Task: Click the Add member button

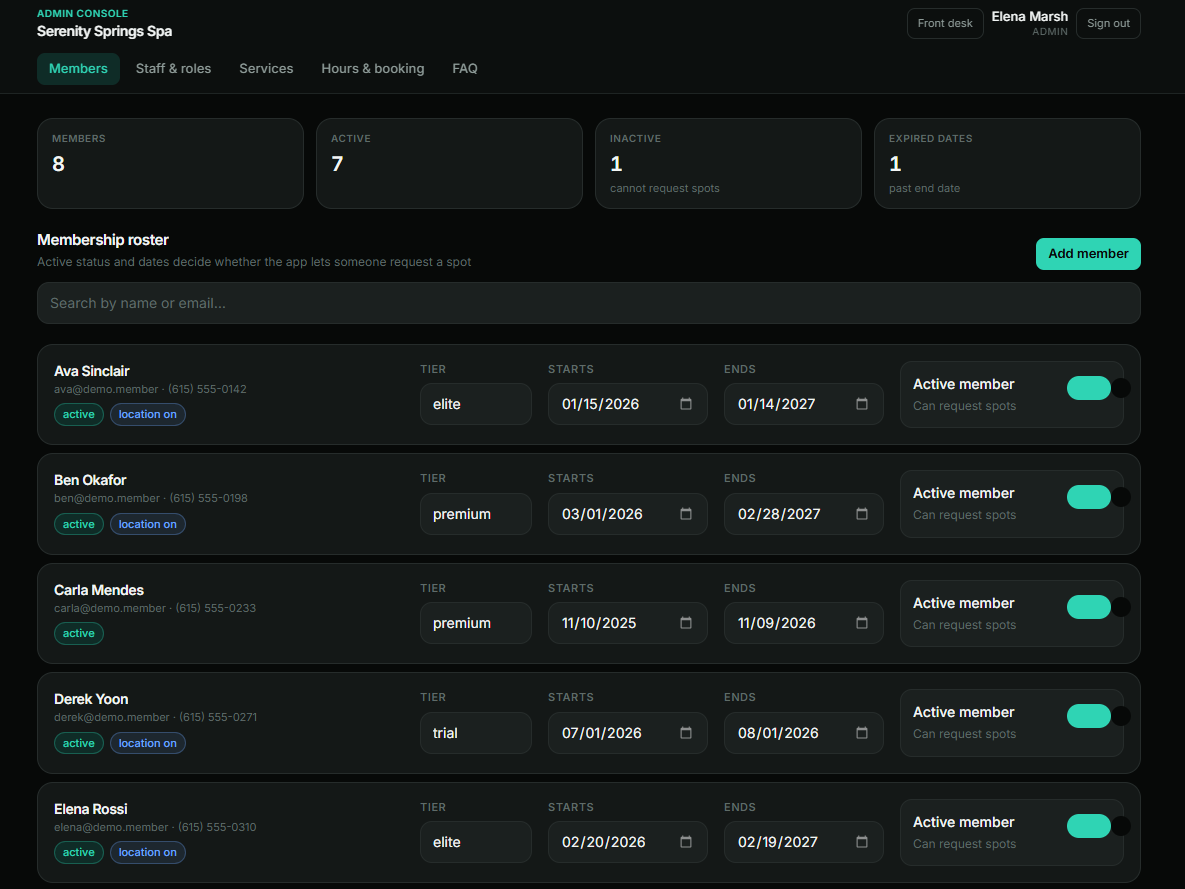Action: (1088, 254)
